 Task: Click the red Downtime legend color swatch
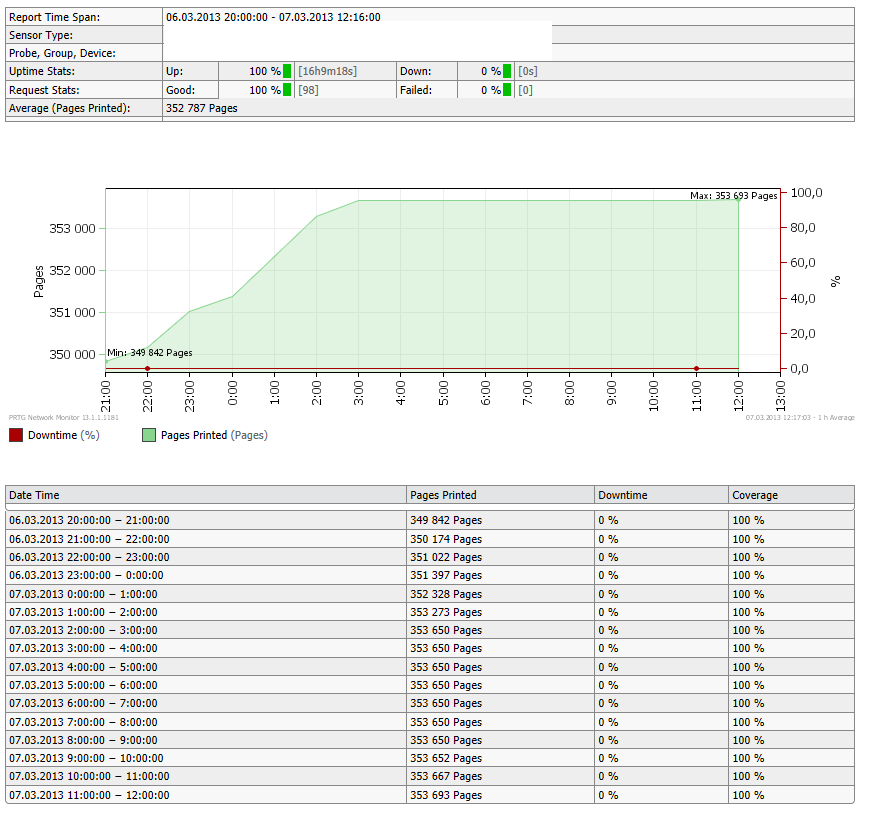click(x=16, y=435)
